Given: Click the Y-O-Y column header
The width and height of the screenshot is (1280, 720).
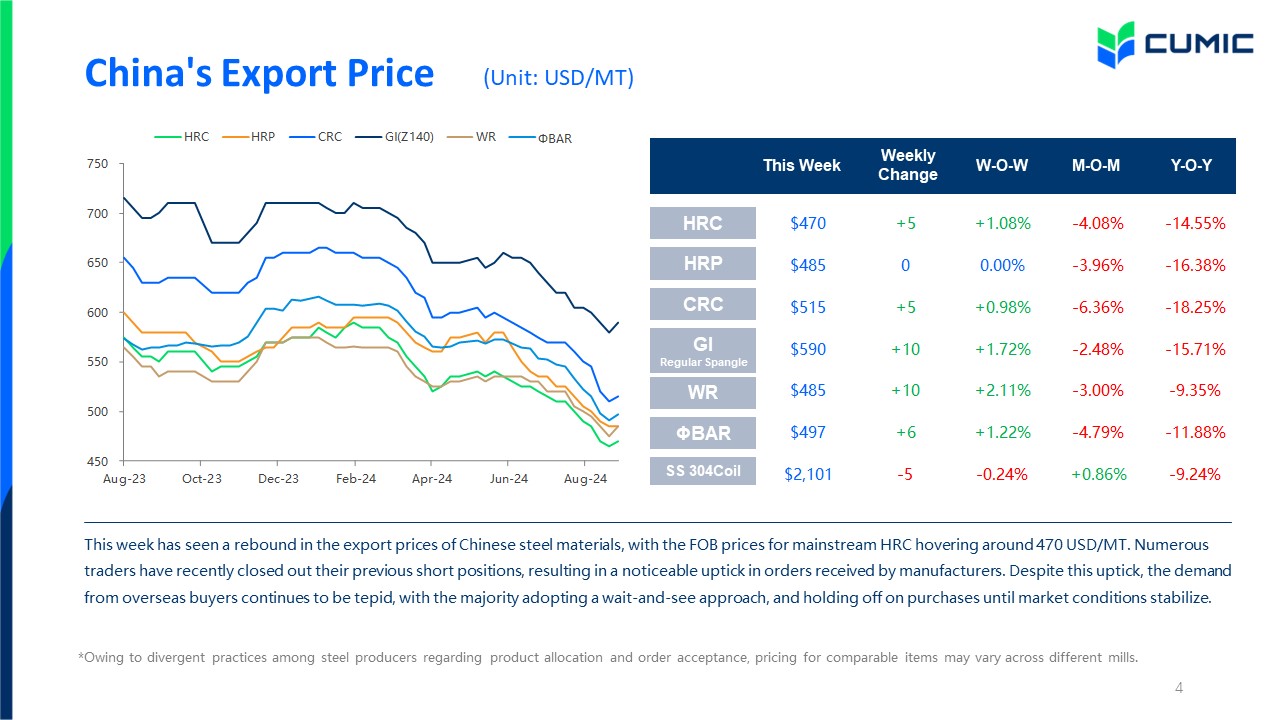Looking at the screenshot, I should [x=1191, y=166].
